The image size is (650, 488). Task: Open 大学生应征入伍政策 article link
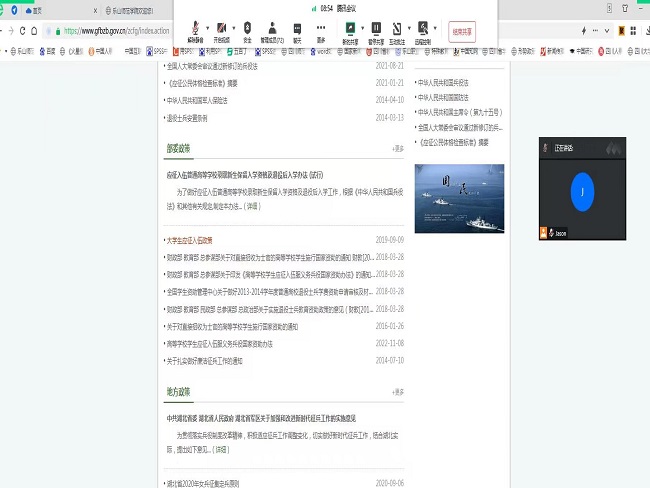pos(189,240)
